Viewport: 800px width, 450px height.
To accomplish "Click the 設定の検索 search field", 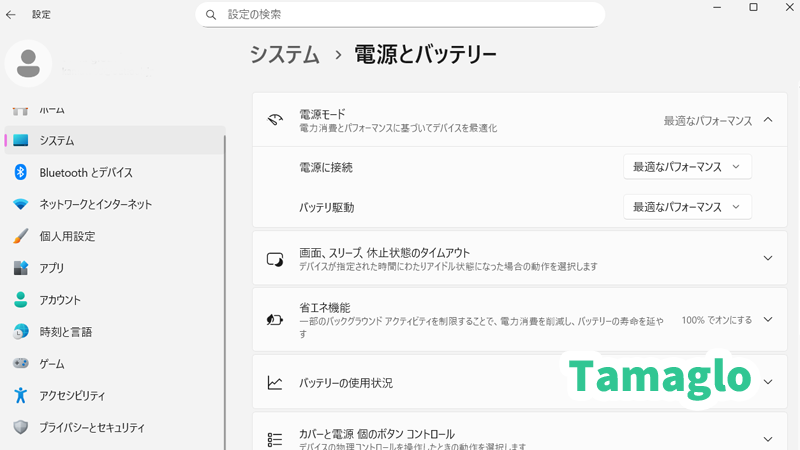I will click(400, 15).
